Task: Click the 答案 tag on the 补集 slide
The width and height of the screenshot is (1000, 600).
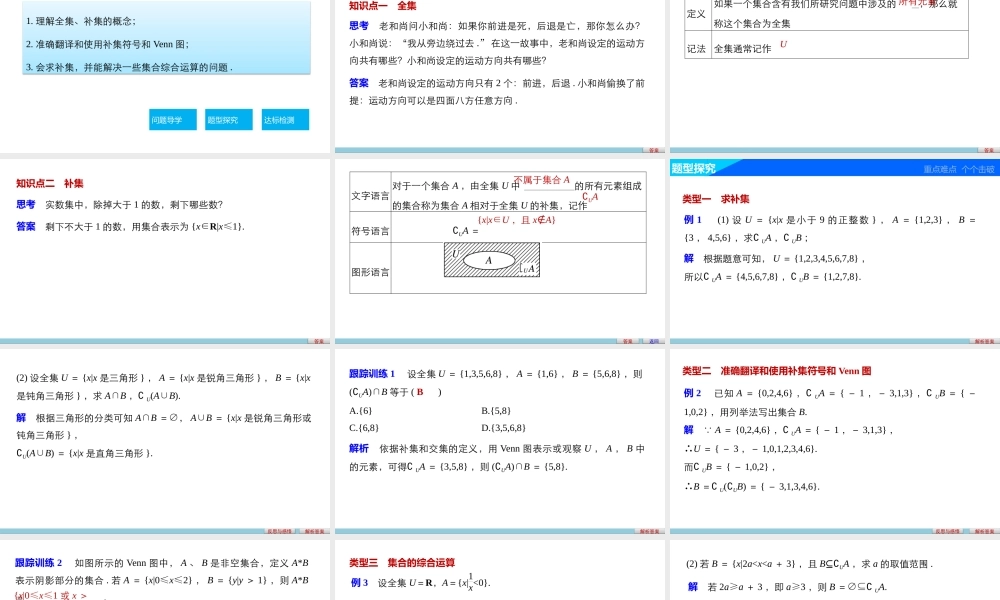Action: tap(316, 339)
